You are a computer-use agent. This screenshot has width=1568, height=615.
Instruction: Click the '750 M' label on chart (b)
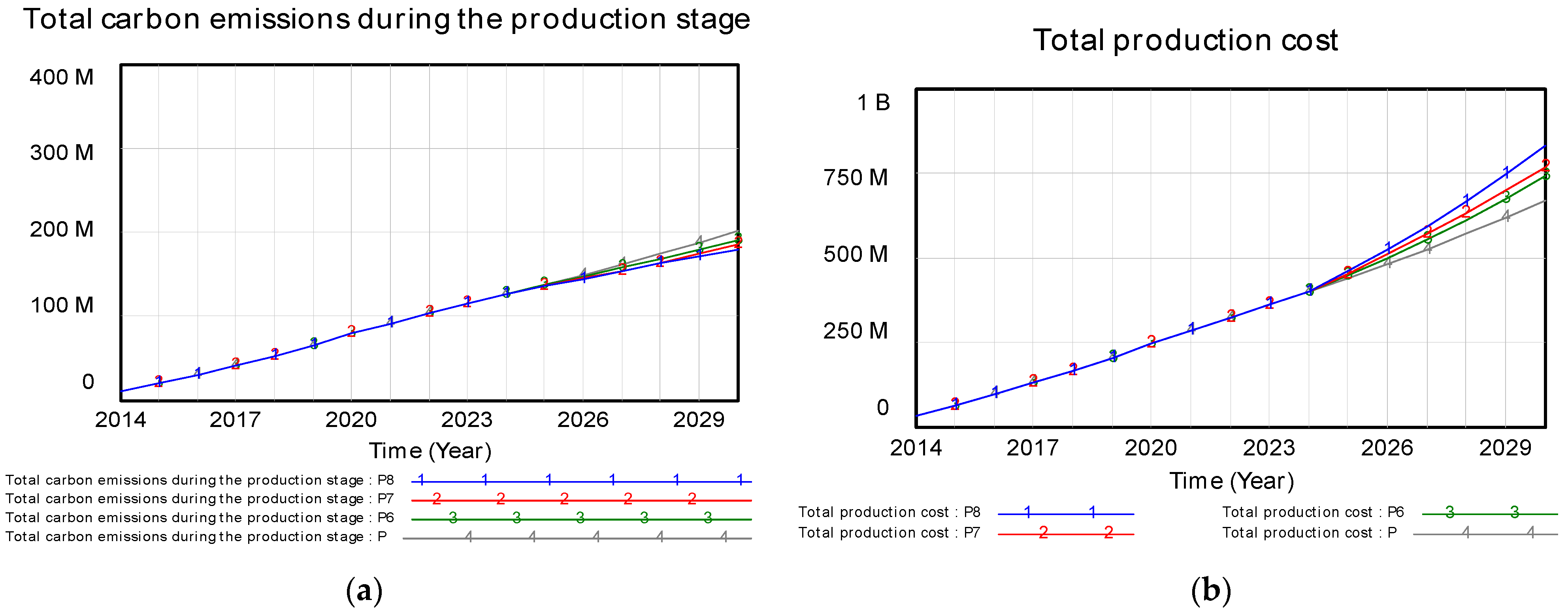(855, 178)
